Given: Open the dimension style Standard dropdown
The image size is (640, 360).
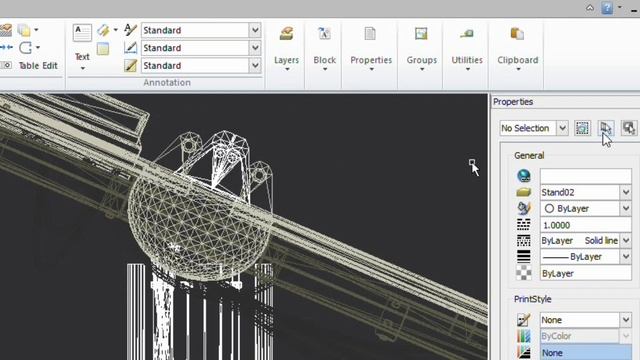Looking at the screenshot, I should [255, 48].
